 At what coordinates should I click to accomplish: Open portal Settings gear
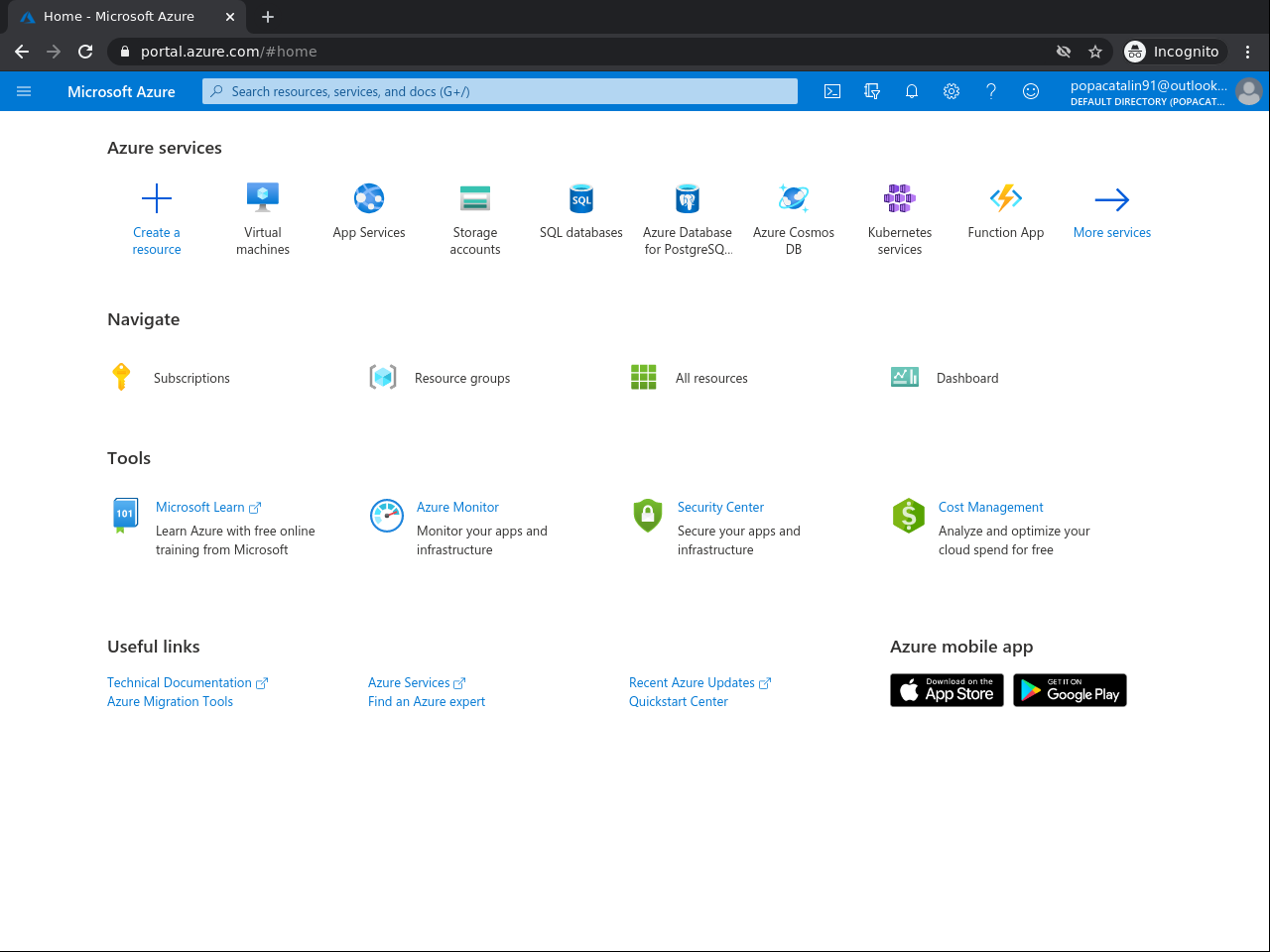tap(951, 90)
